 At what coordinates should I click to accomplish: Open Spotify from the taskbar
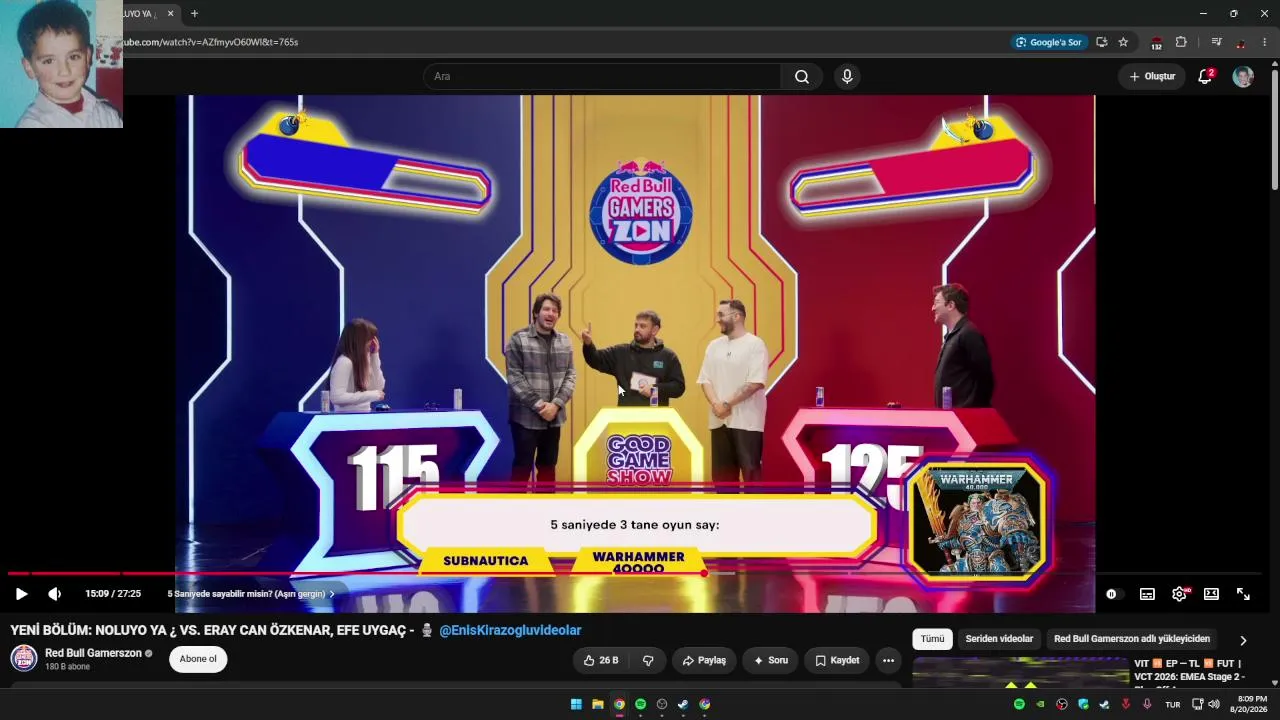point(641,704)
